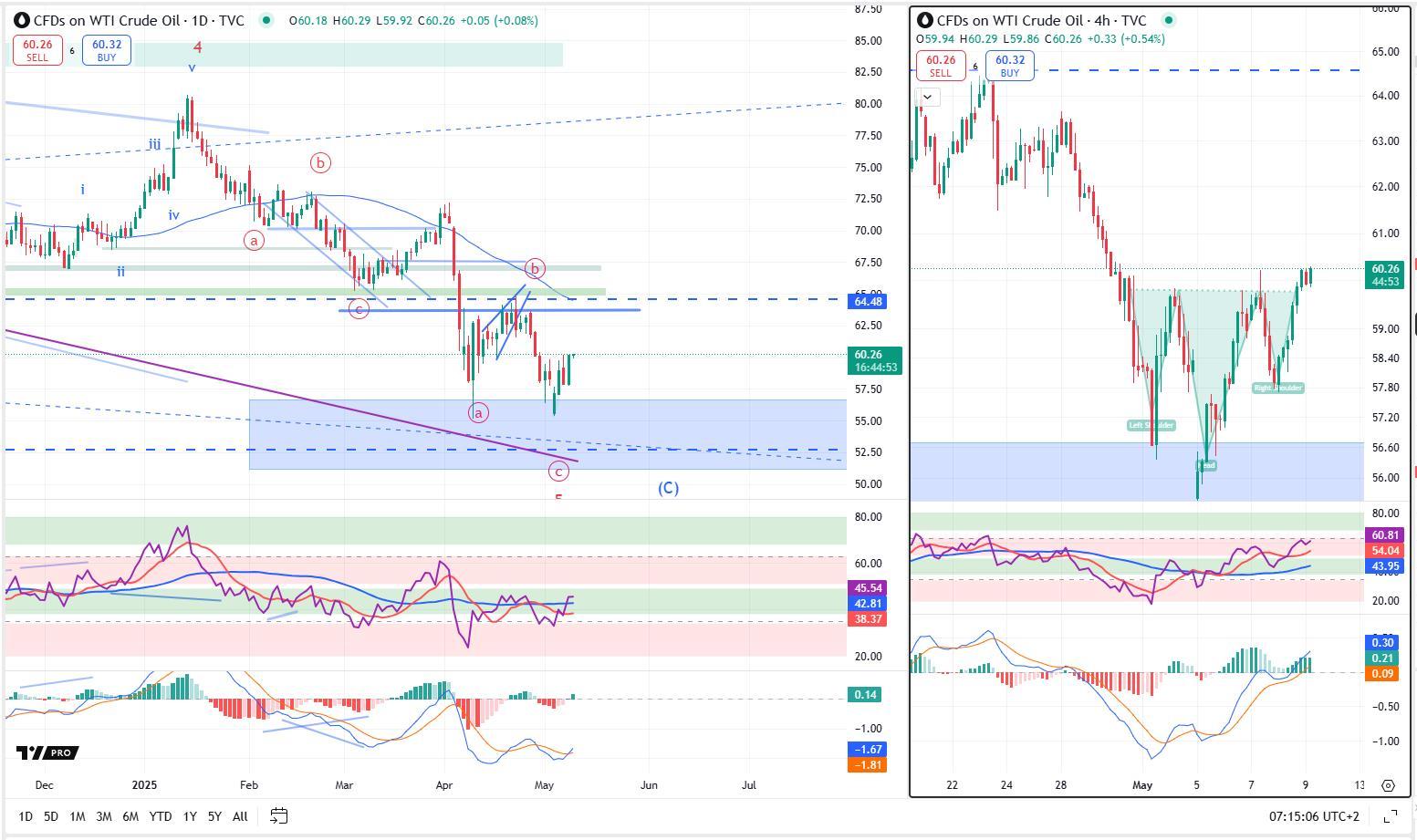Viewport: 1417px width, 840px height.
Task: Click 4h MACD value label 0.09
Action: [x=1382, y=674]
